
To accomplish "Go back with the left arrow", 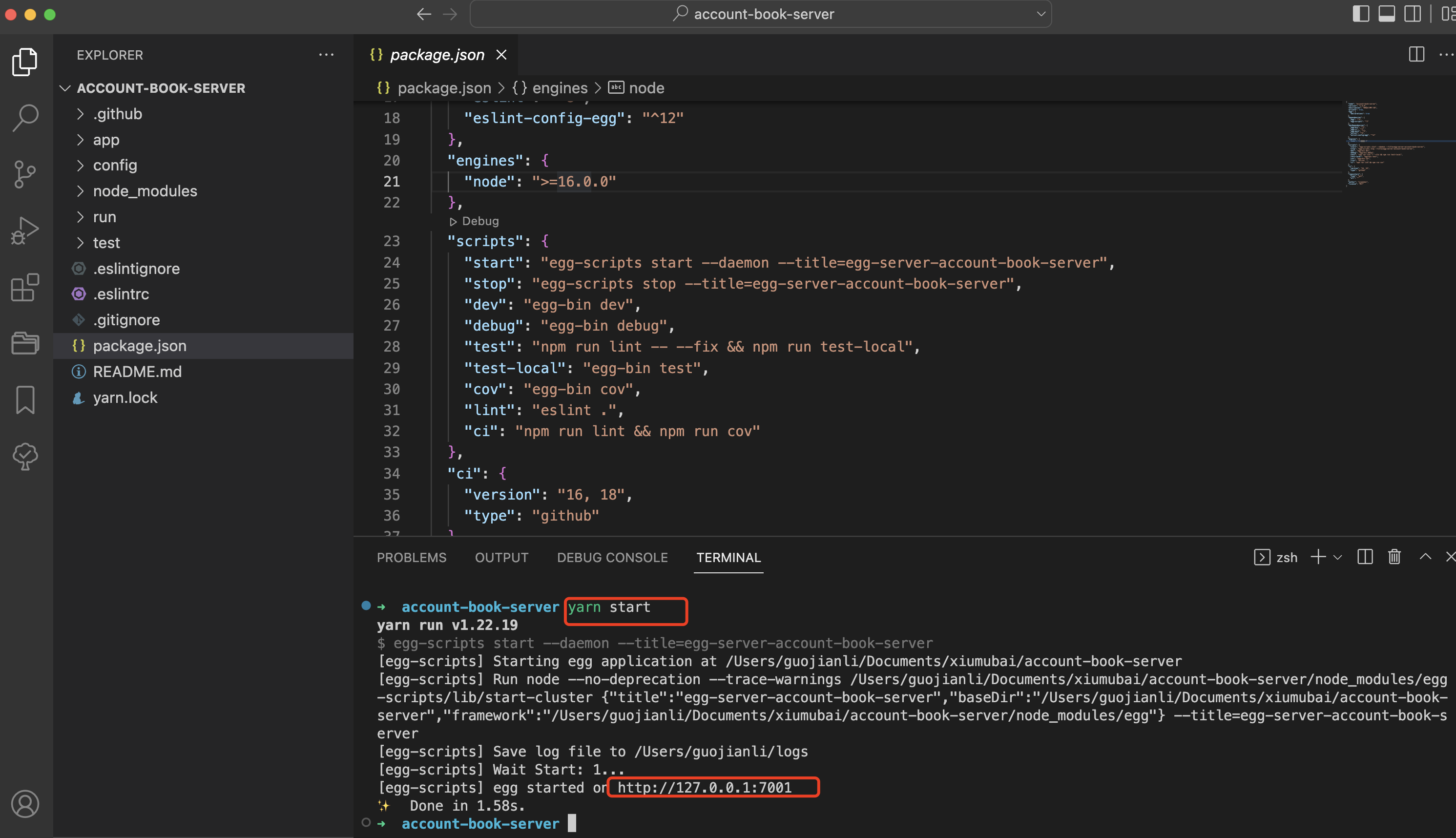I will point(424,14).
